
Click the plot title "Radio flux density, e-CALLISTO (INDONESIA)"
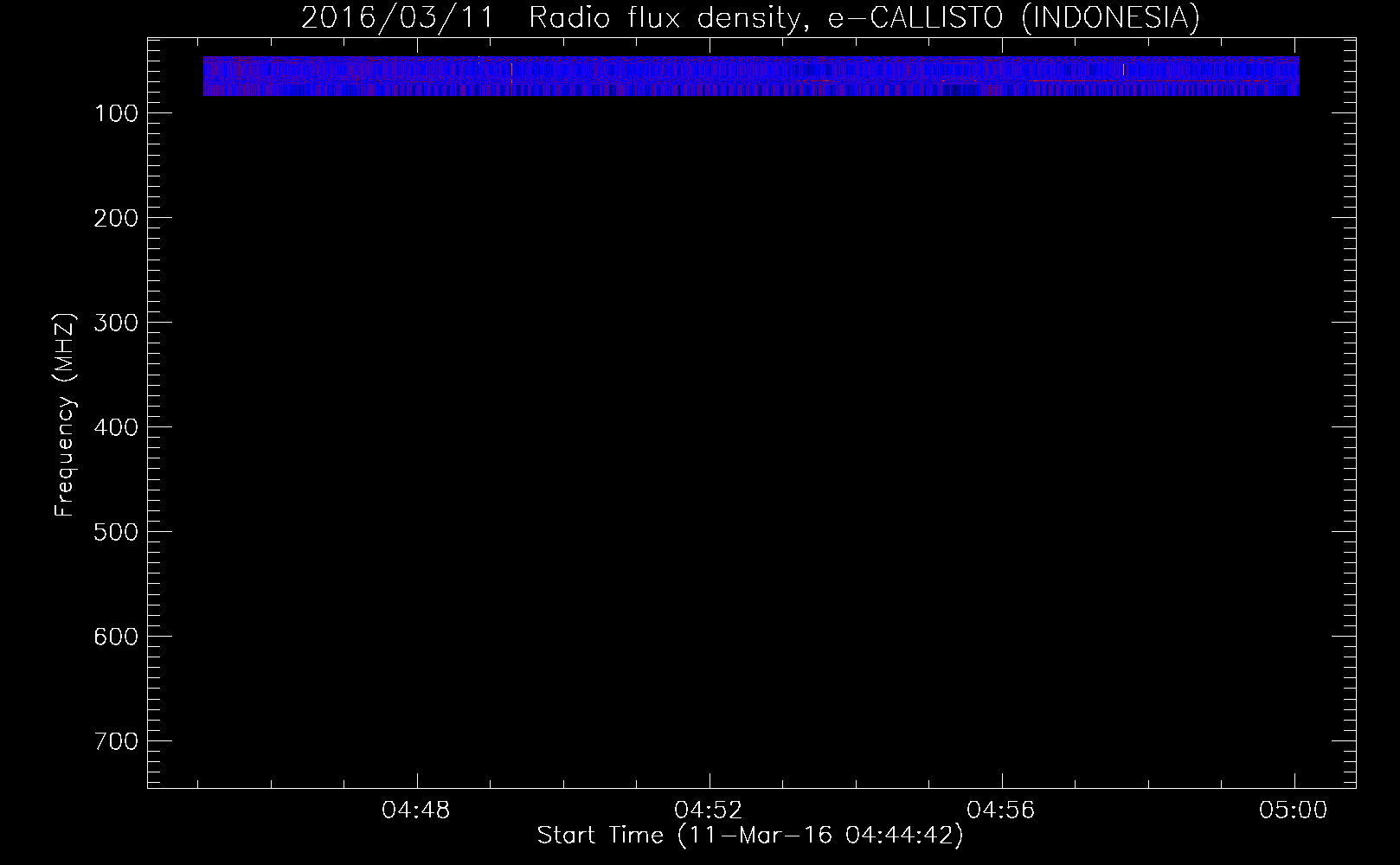point(864,17)
